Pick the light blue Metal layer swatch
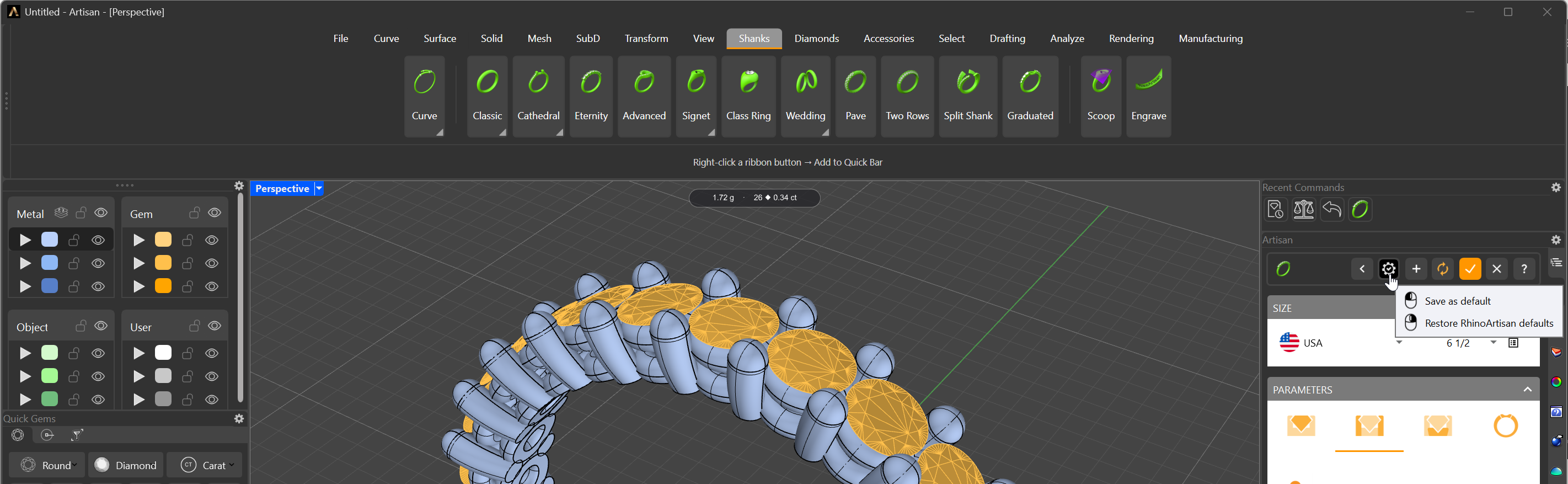The height and width of the screenshot is (484, 1568). [x=49, y=240]
